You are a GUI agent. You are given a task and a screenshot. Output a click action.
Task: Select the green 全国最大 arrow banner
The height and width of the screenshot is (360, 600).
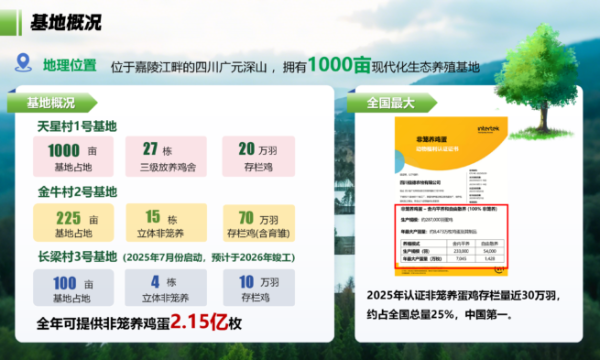click(x=392, y=103)
